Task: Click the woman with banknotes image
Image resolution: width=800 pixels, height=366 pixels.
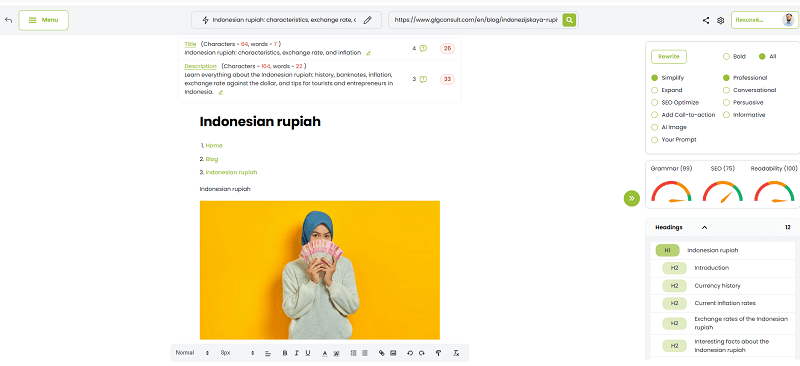Action: tap(319, 270)
